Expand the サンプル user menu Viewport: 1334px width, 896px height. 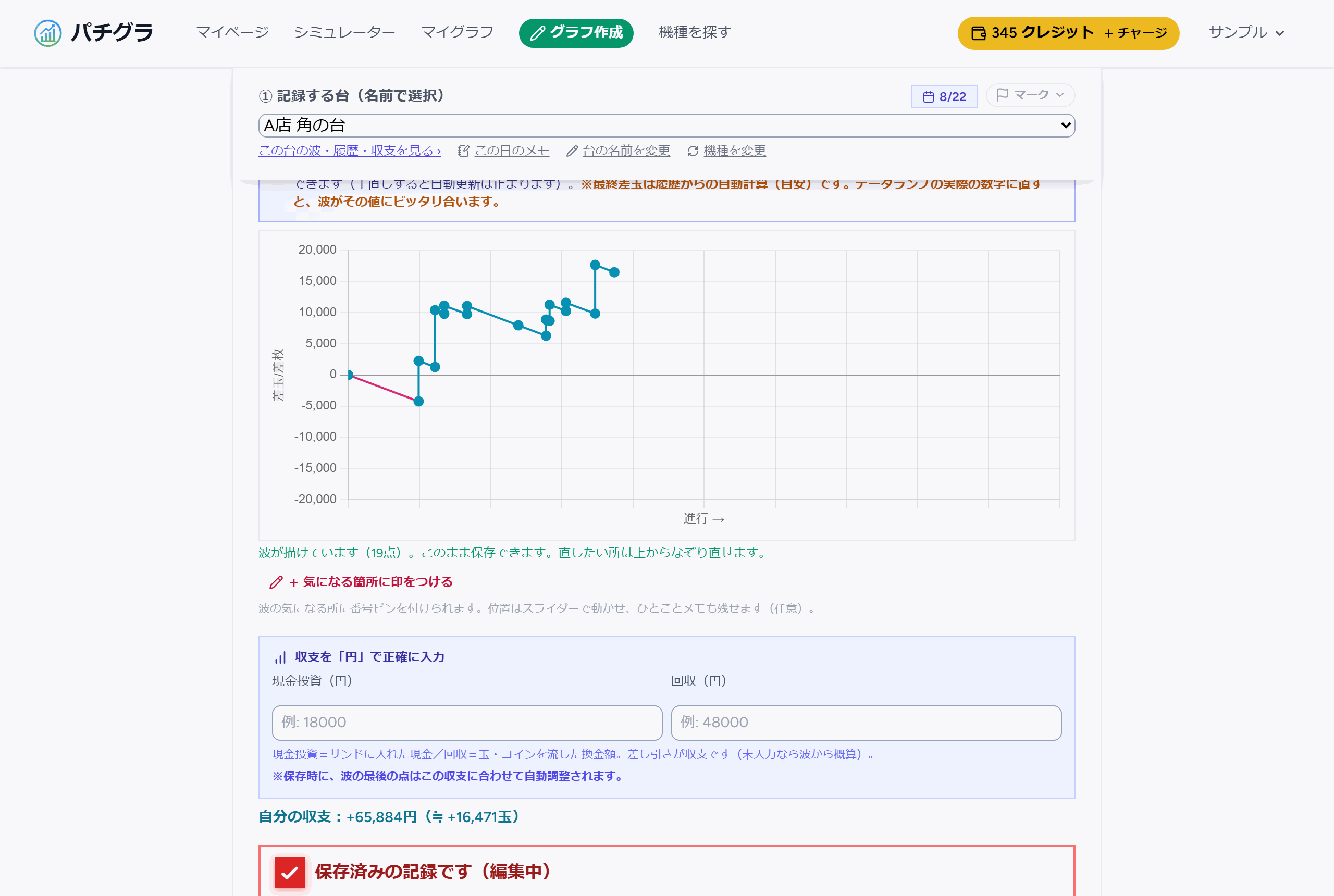pyautogui.click(x=1246, y=33)
